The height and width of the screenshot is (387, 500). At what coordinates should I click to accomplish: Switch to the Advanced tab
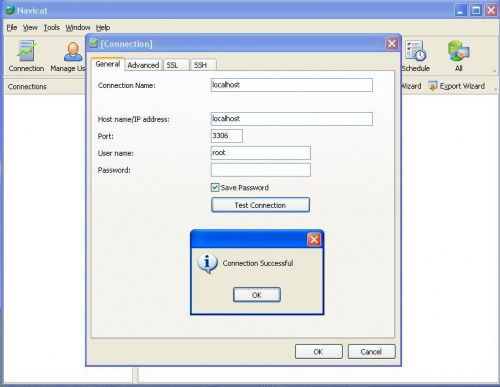143,65
